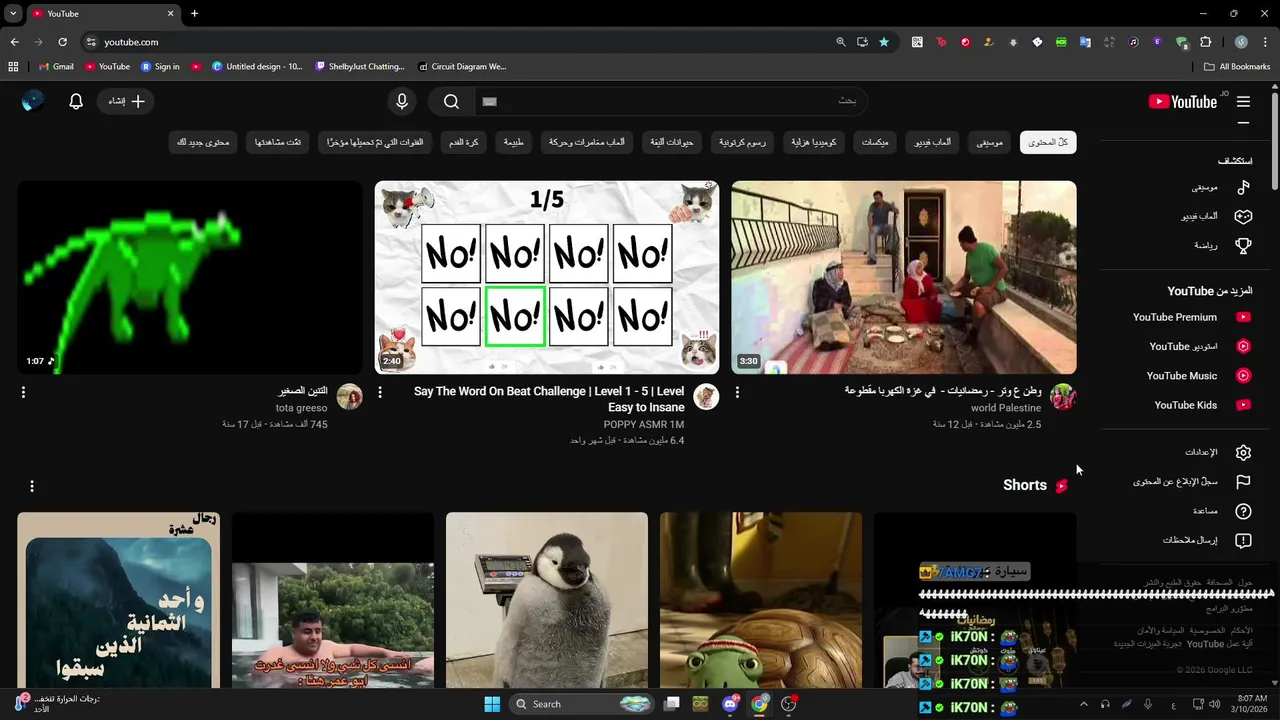Open options menu for التنين الصغير video
Screen dimensions: 1280x720
(23, 392)
